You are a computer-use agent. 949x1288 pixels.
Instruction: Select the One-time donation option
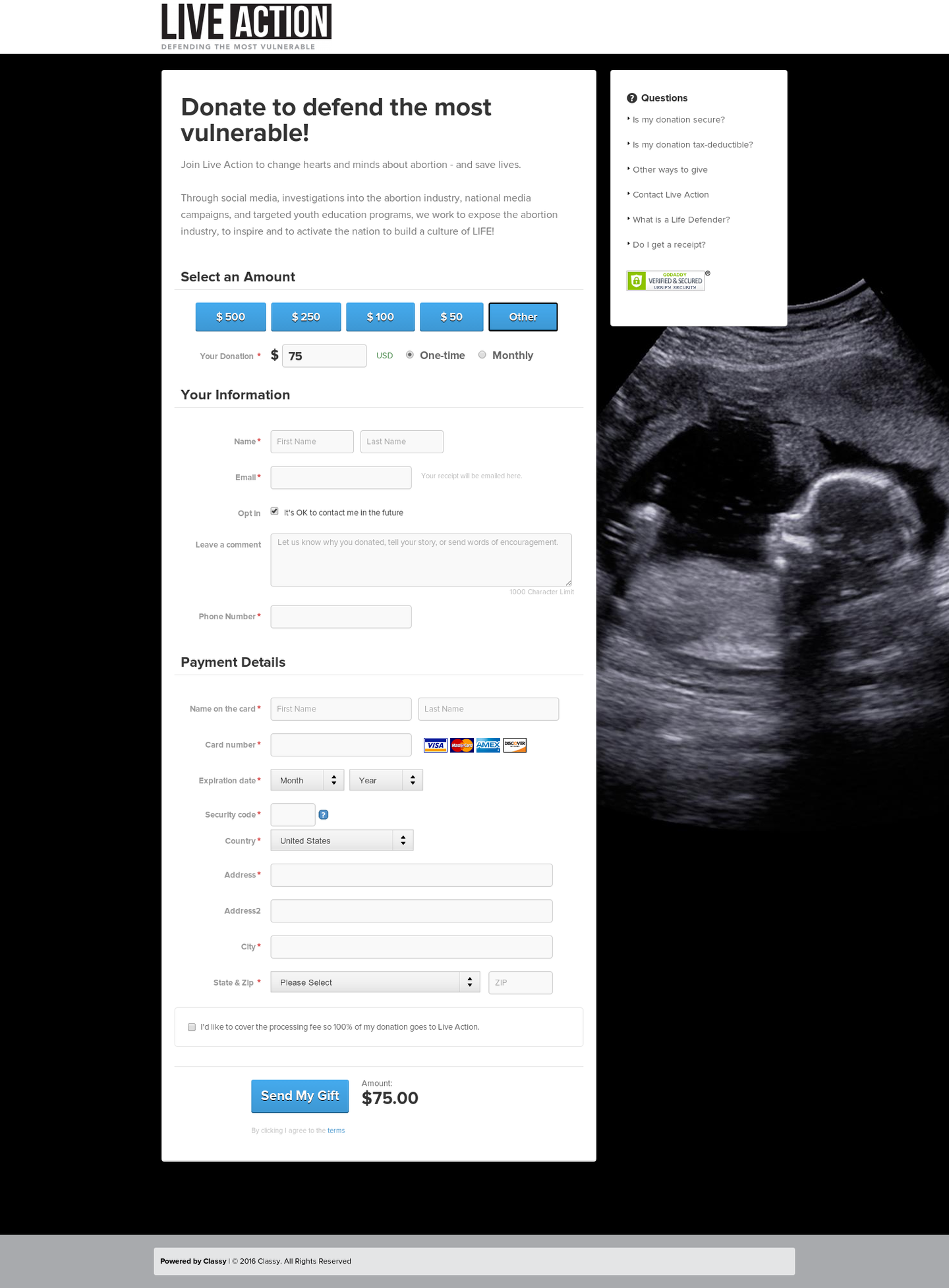[x=410, y=355]
